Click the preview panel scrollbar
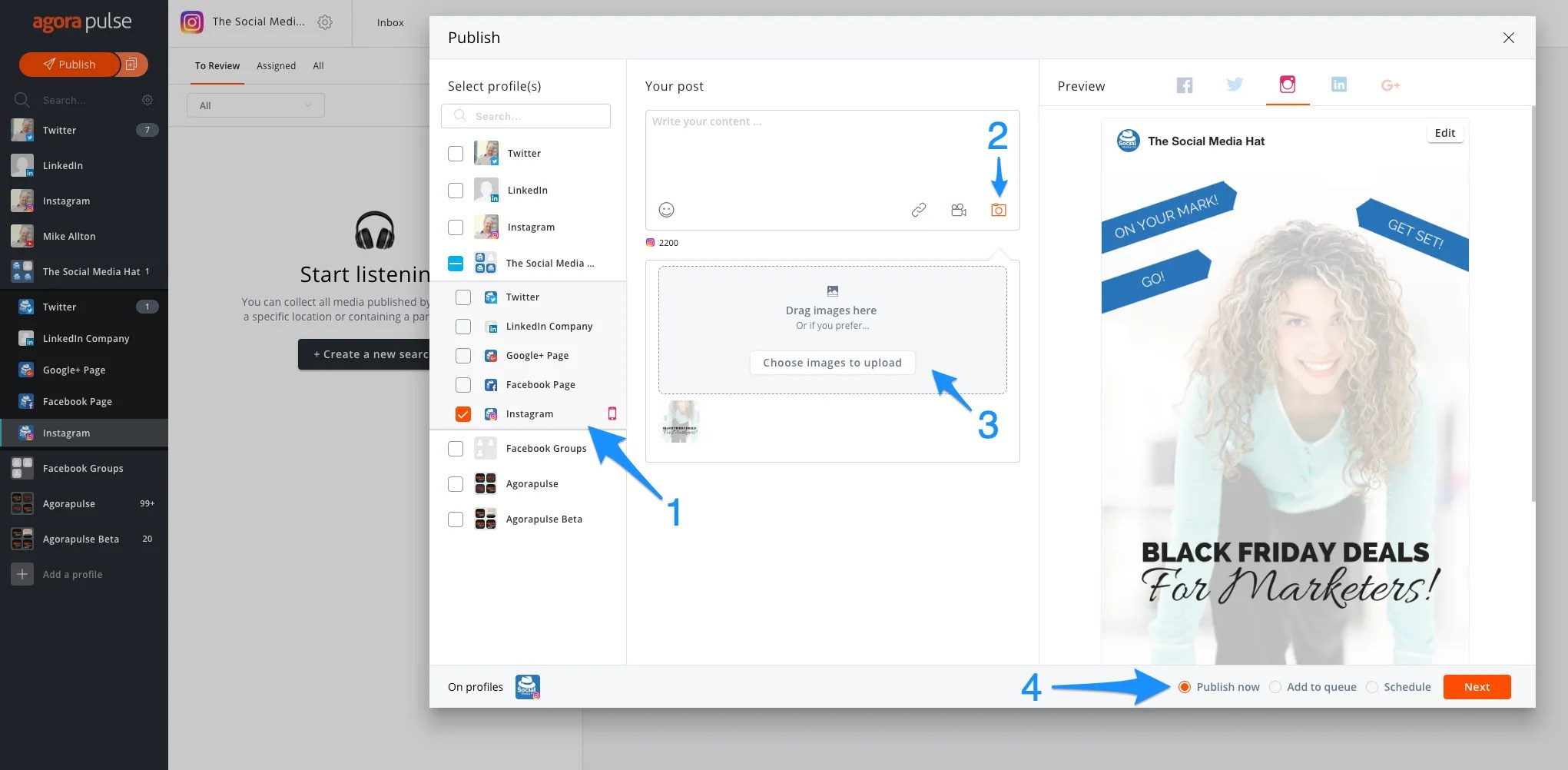 [1533, 304]
